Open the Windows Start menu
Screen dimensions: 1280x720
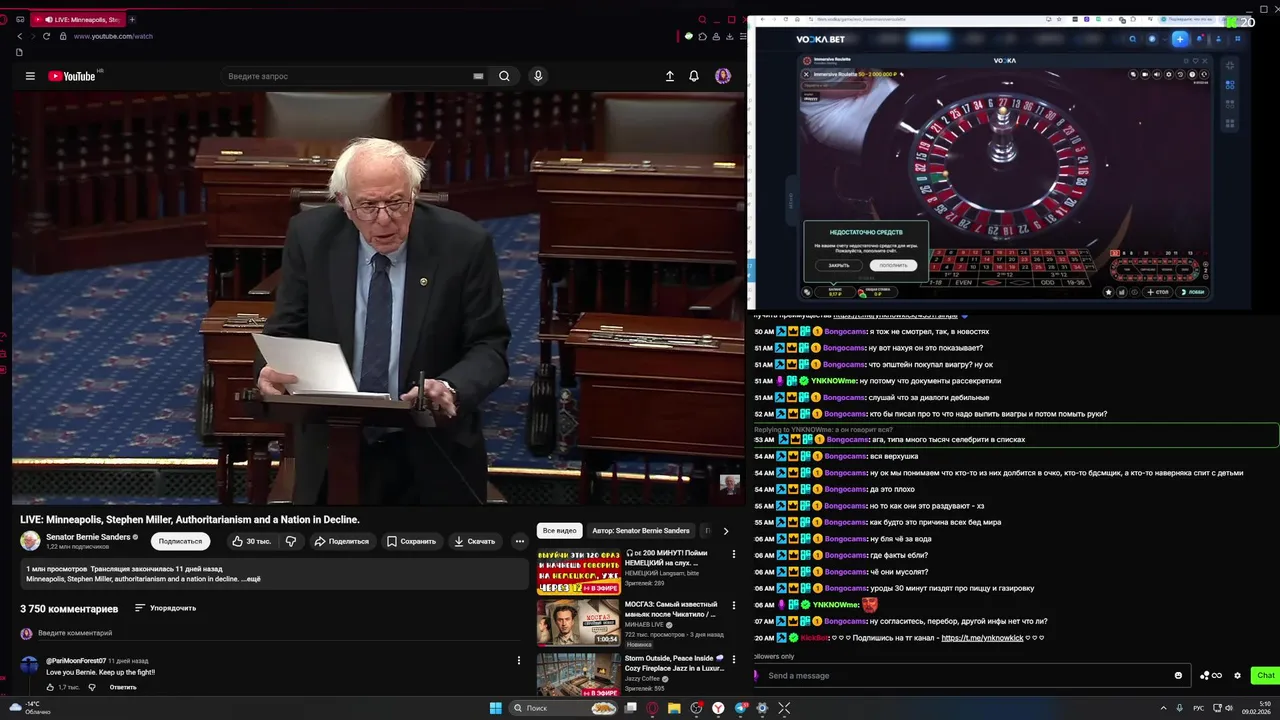pyautogui.click(x=495, y=708)
